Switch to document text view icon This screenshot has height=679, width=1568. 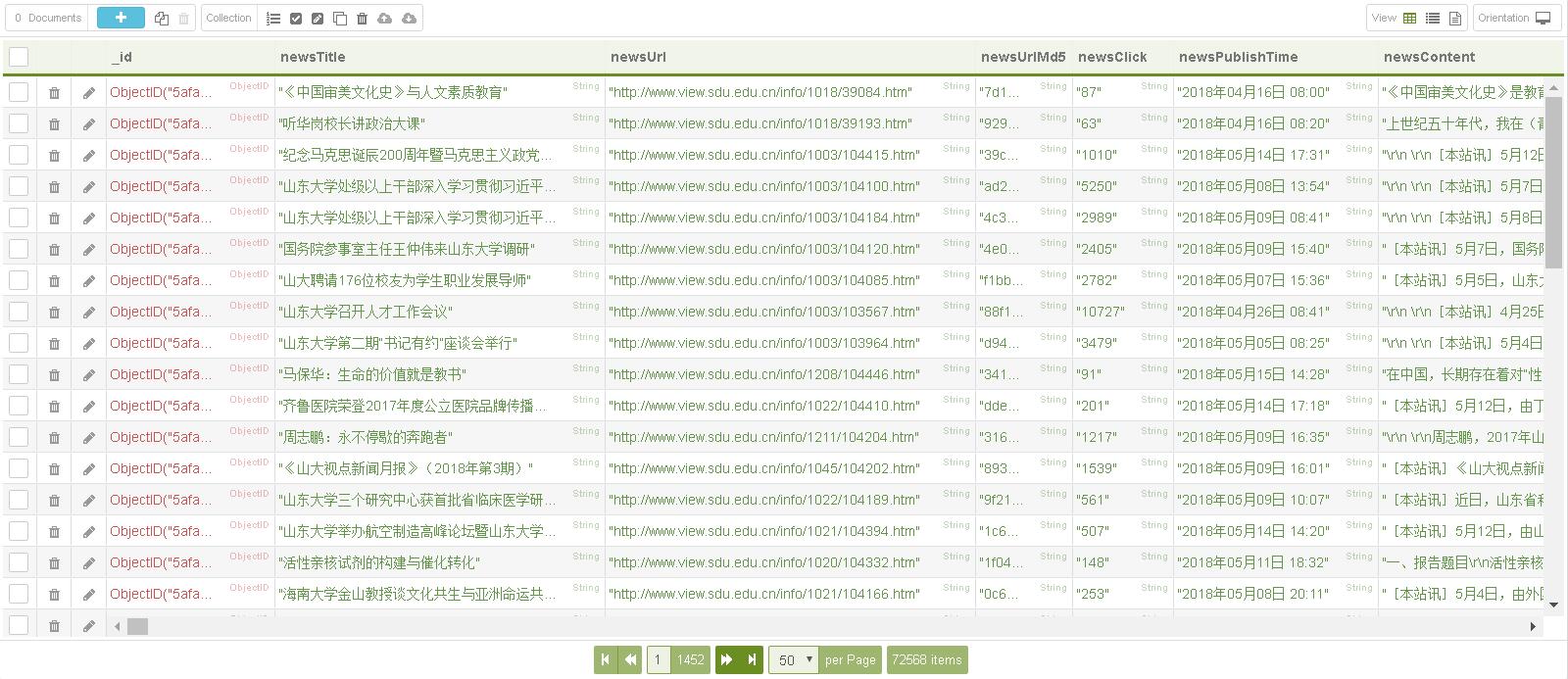point(1455,19)
